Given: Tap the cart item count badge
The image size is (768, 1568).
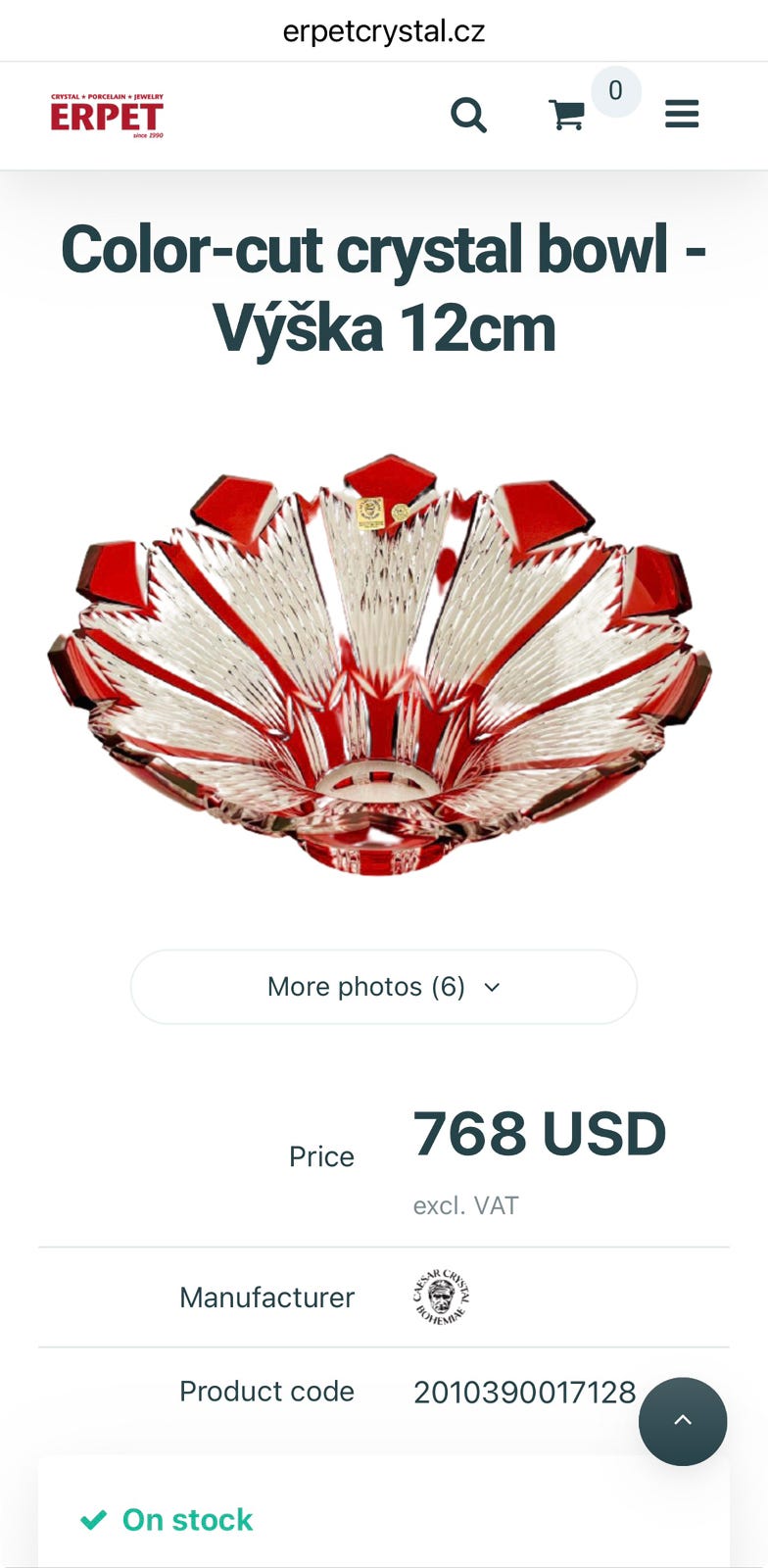Looking at the screenshot, I should 615,91.
